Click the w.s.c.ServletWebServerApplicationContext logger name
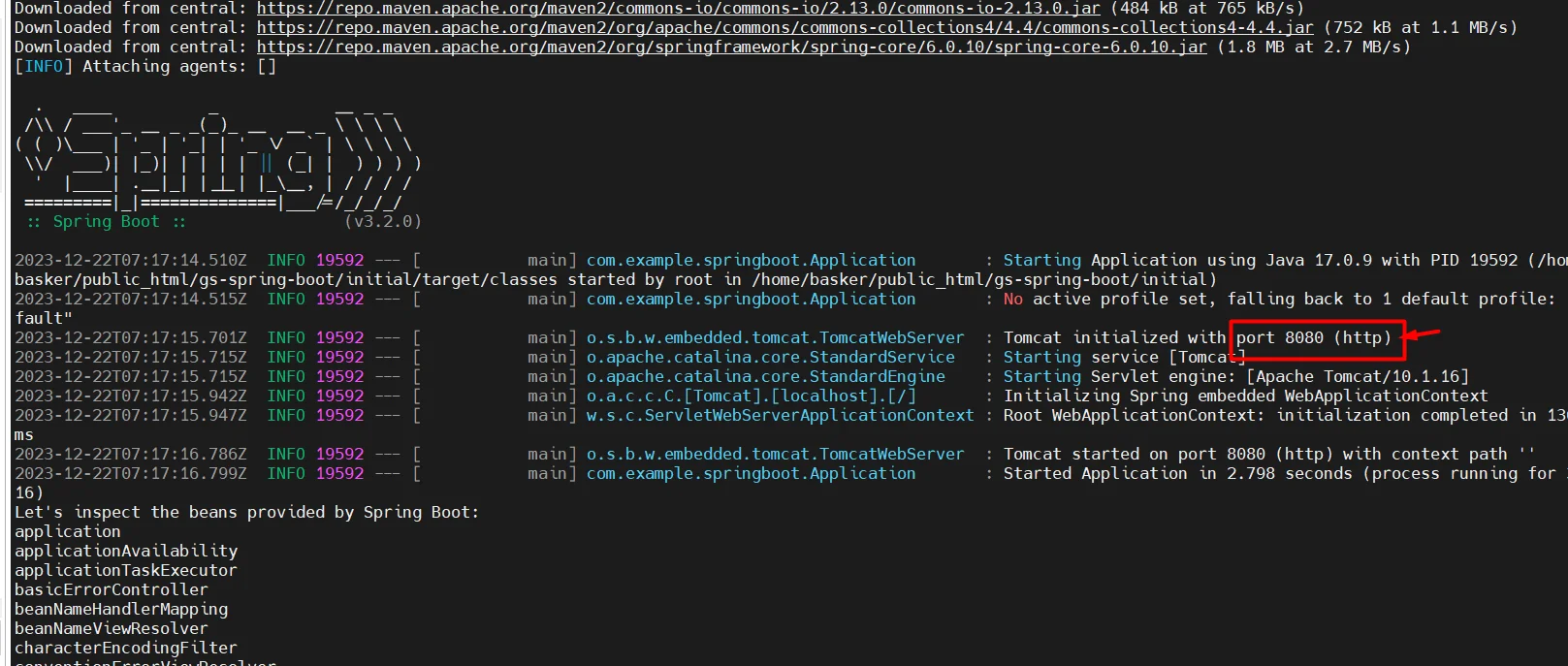This screenshot has width=1568, height=666. pos(781,415)
